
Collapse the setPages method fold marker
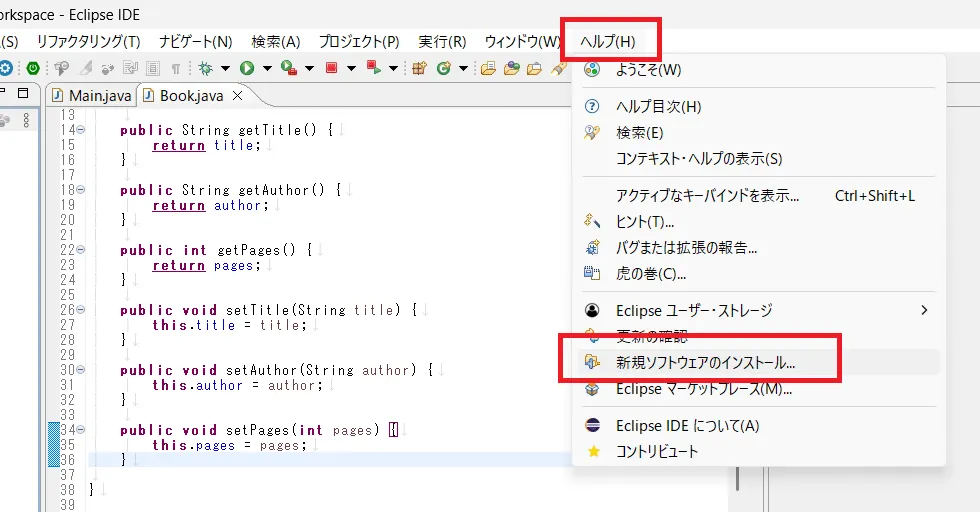[x=81, y=429]
